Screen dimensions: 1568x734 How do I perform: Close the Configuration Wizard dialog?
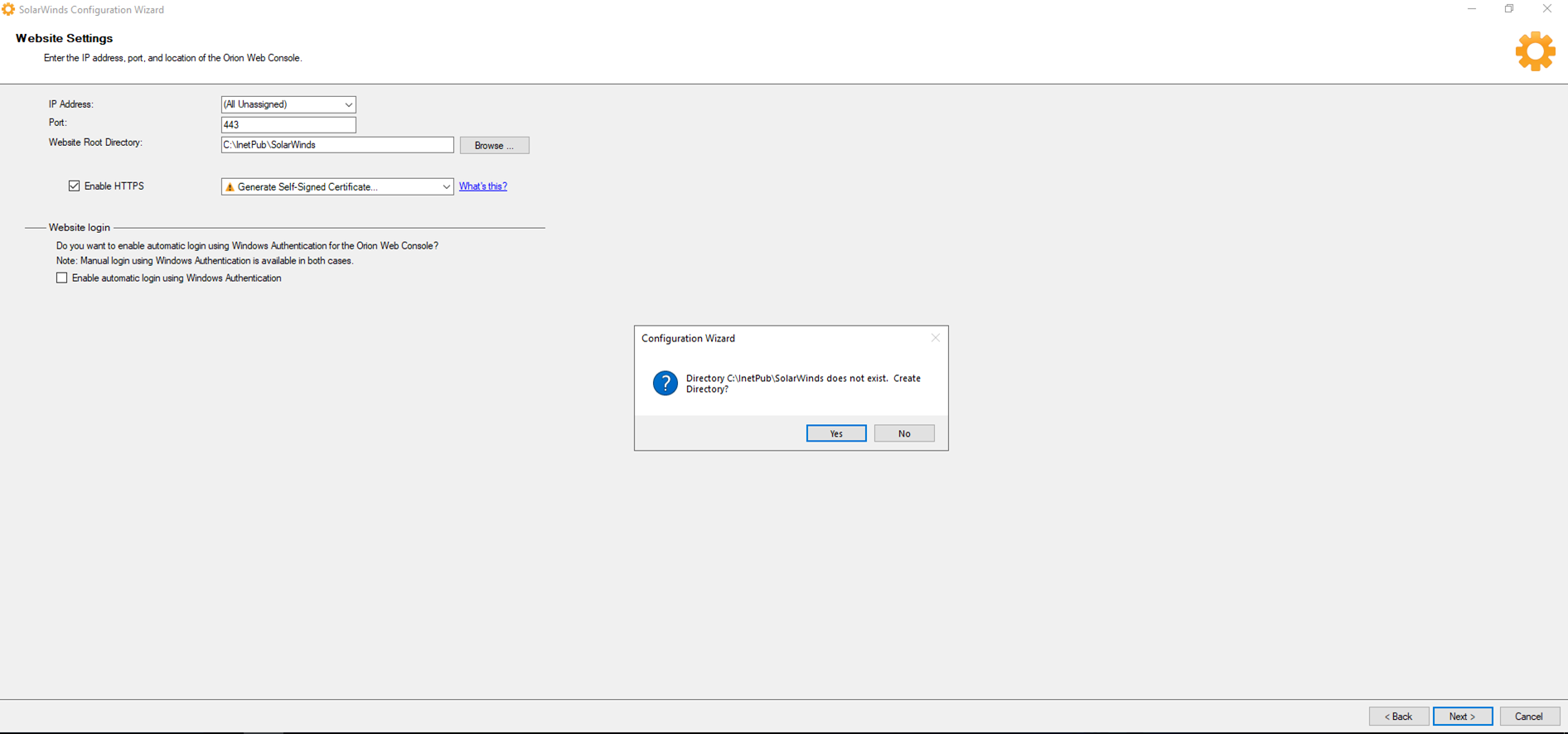point(935,338)
